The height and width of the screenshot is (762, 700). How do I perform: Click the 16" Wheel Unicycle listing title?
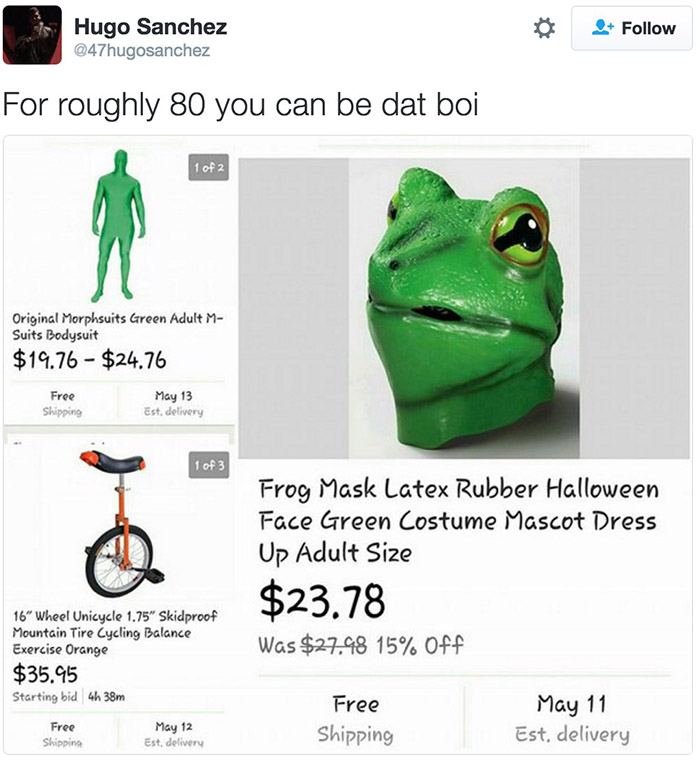[115, 633]
